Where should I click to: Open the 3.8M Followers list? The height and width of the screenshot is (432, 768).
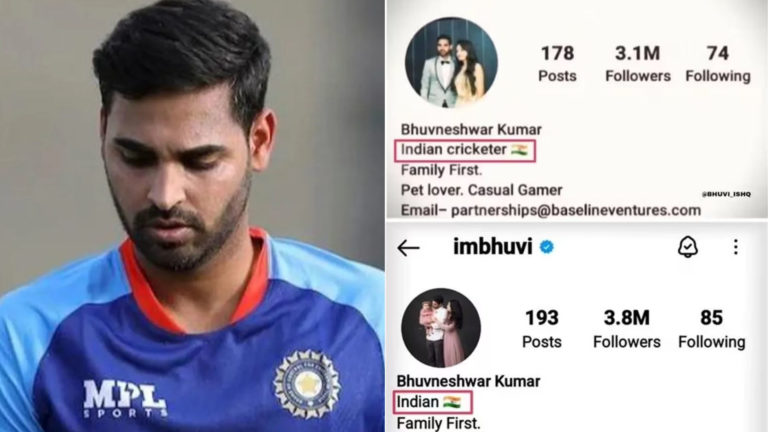click(x=626, y=329)
